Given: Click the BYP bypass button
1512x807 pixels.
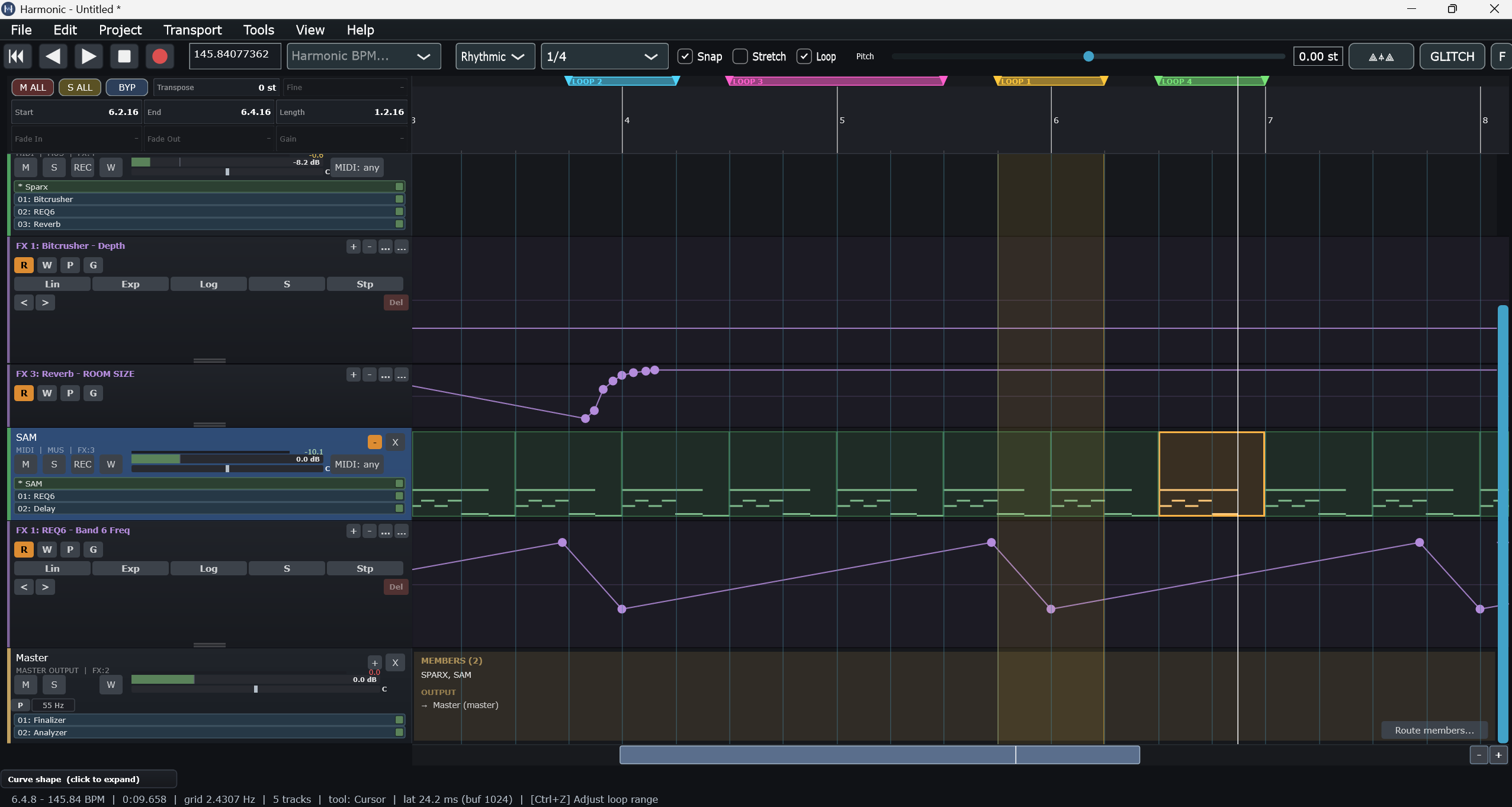Looking at the screenshot, I should click(x=127, y=88).
